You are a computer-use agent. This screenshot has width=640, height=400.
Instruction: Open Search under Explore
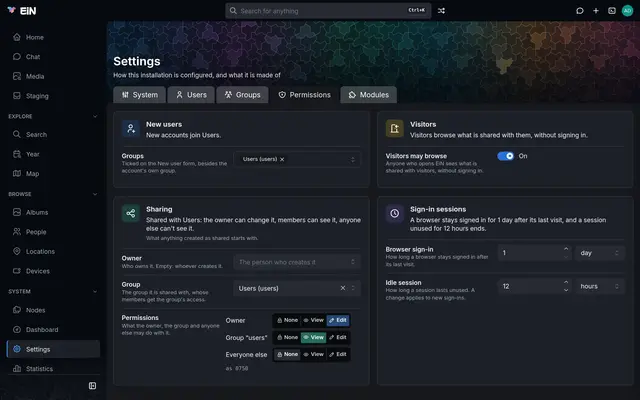pos(53,134)
